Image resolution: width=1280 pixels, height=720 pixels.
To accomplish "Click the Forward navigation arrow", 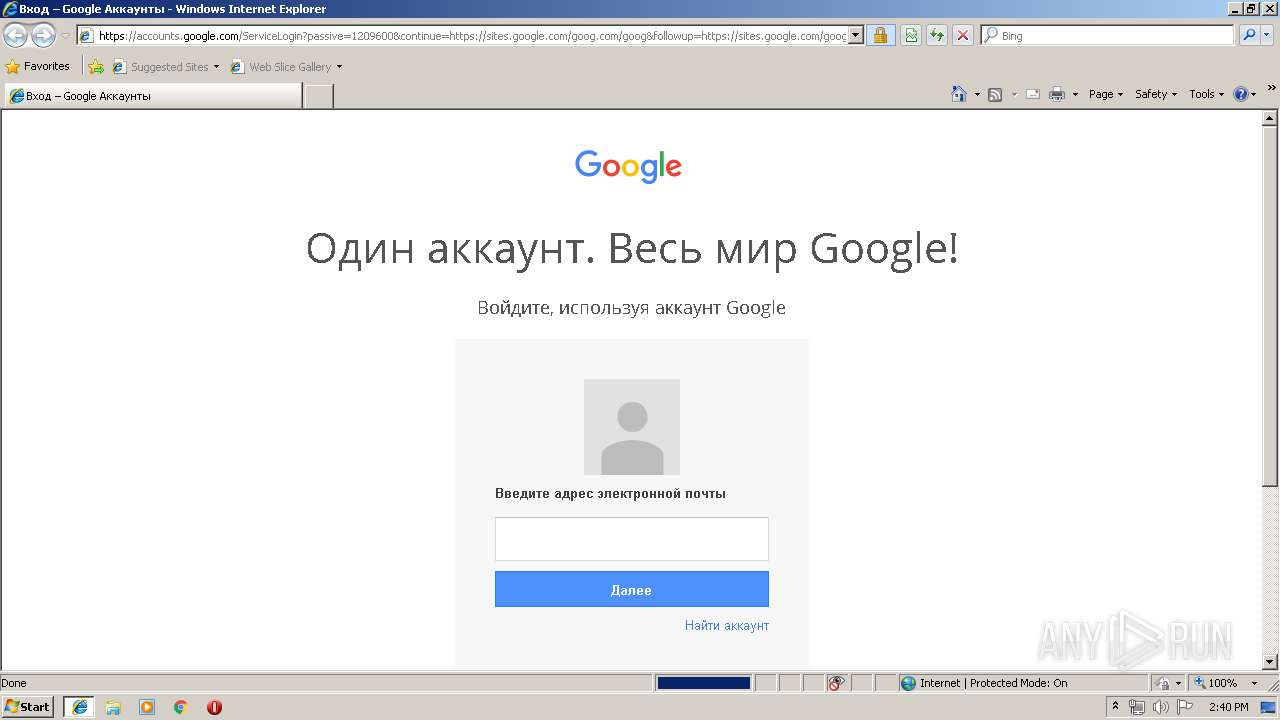I will pyautogui.click(x=43, y=36).
